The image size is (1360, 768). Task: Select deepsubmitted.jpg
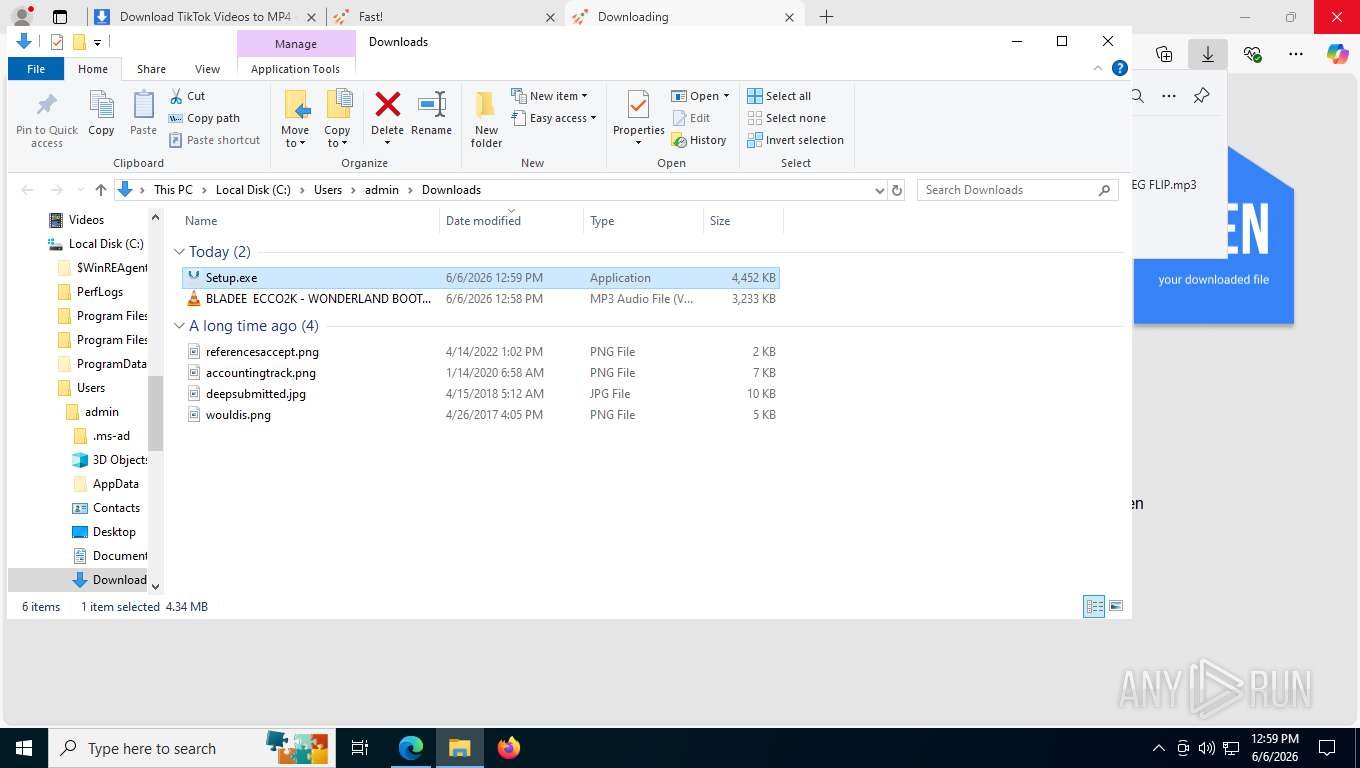click(x=480, y=394)
